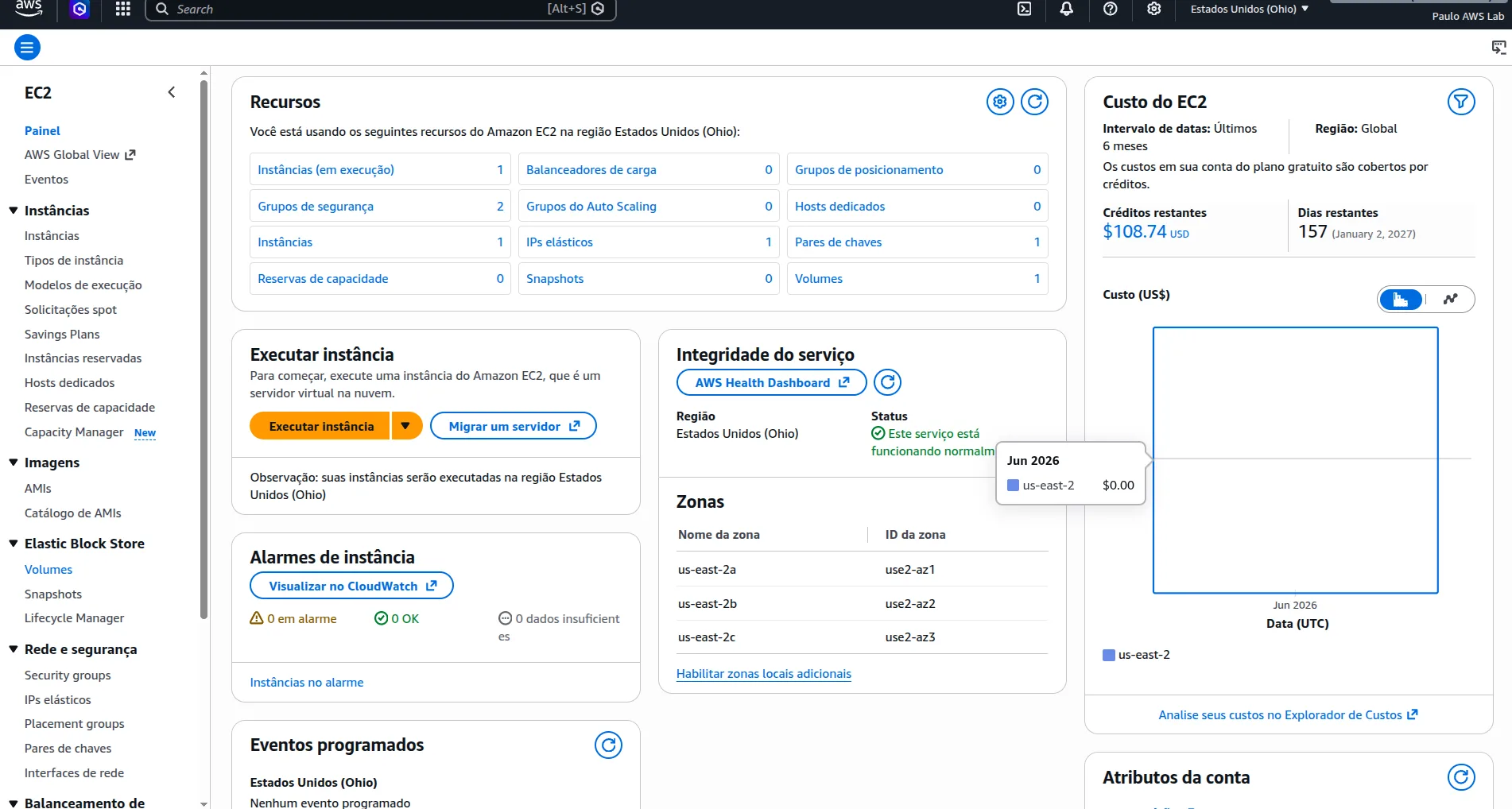Viewport: 1512px width, 809px height.
Task: Open Habilitar zonas locais adicionais link
Action: click(764, 674)
